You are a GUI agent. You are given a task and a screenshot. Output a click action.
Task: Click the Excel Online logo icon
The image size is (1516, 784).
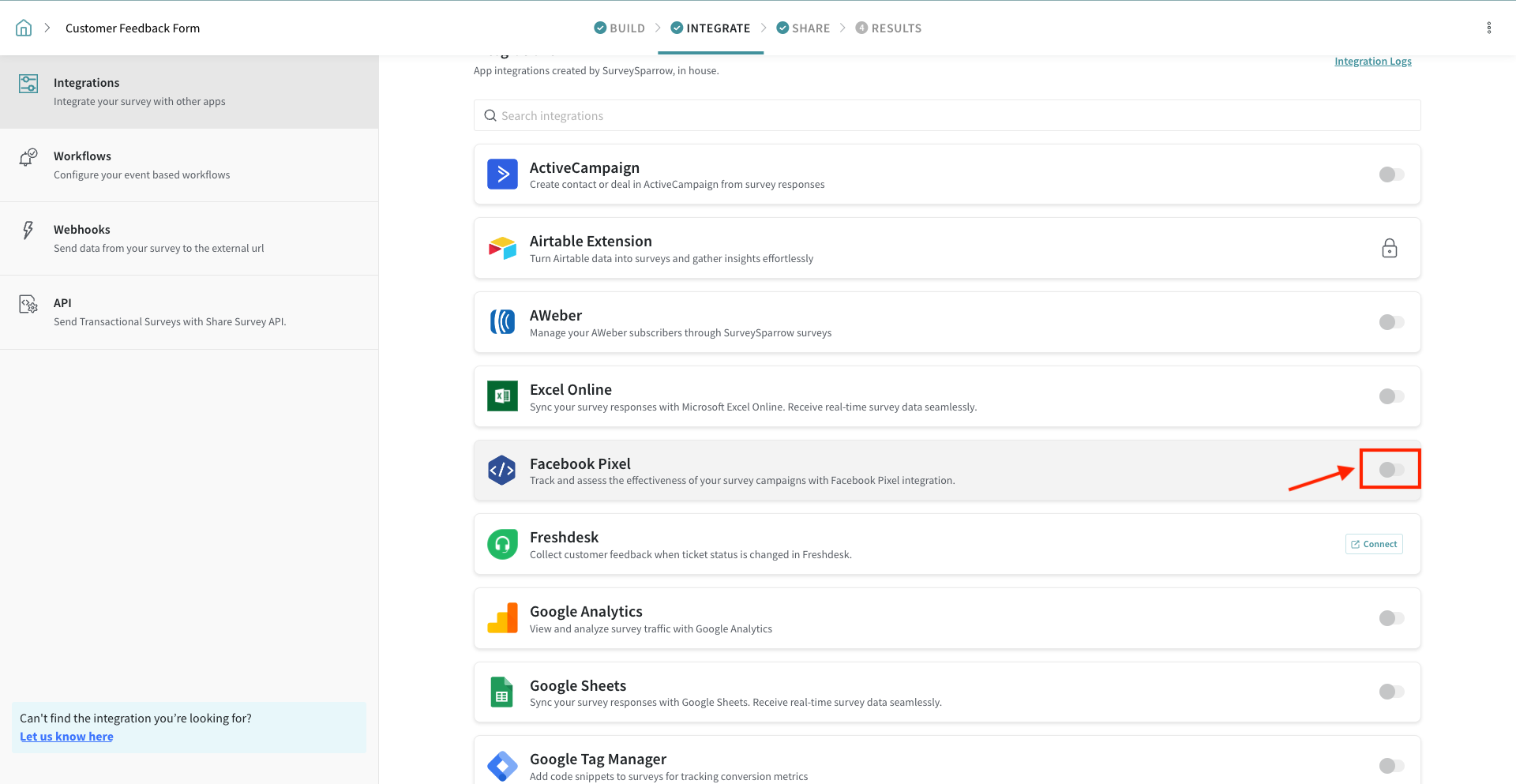tap(502, 396)
